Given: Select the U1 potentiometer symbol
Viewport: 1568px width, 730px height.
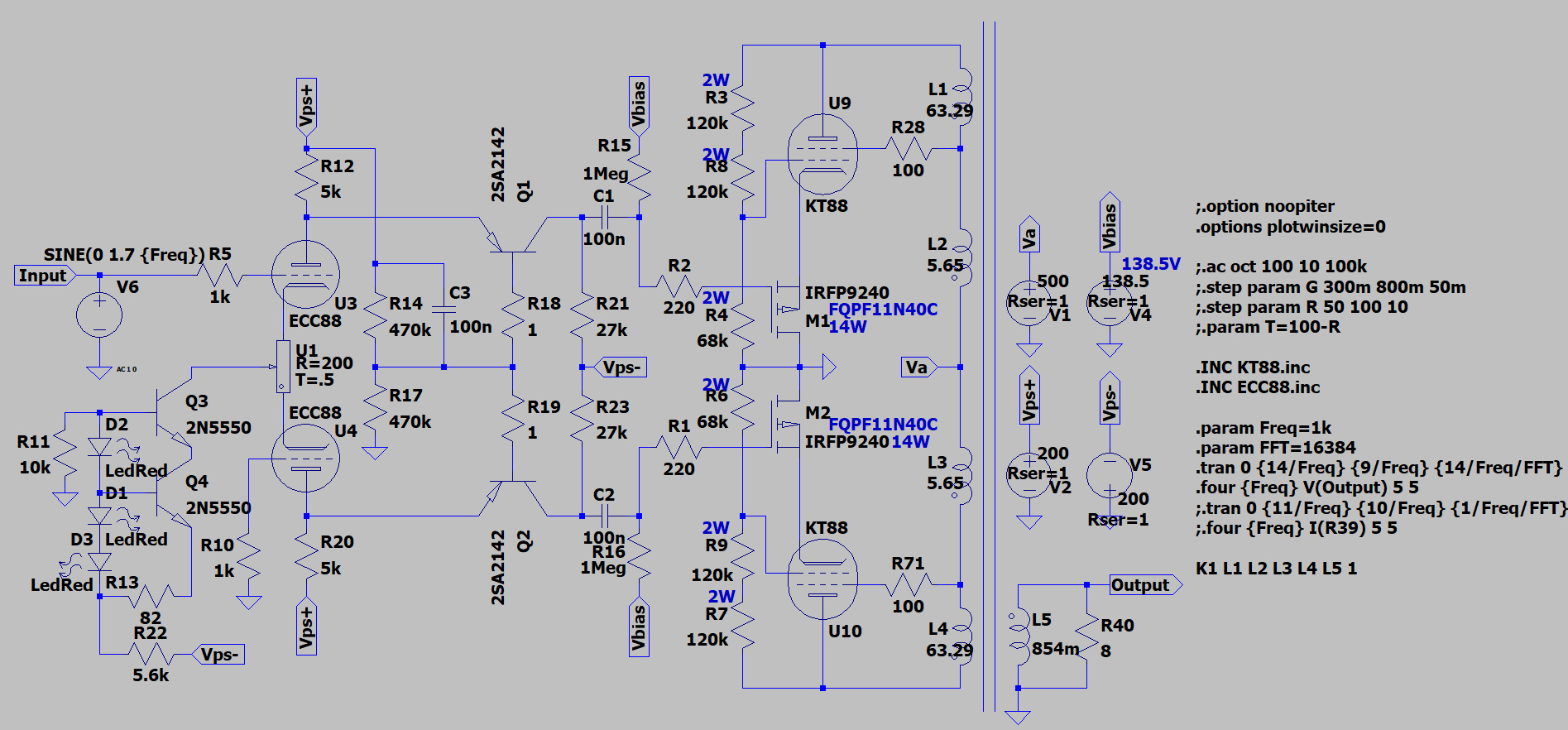Looking at the screenshot, I should pyautogui.click(x=283, y=366).
